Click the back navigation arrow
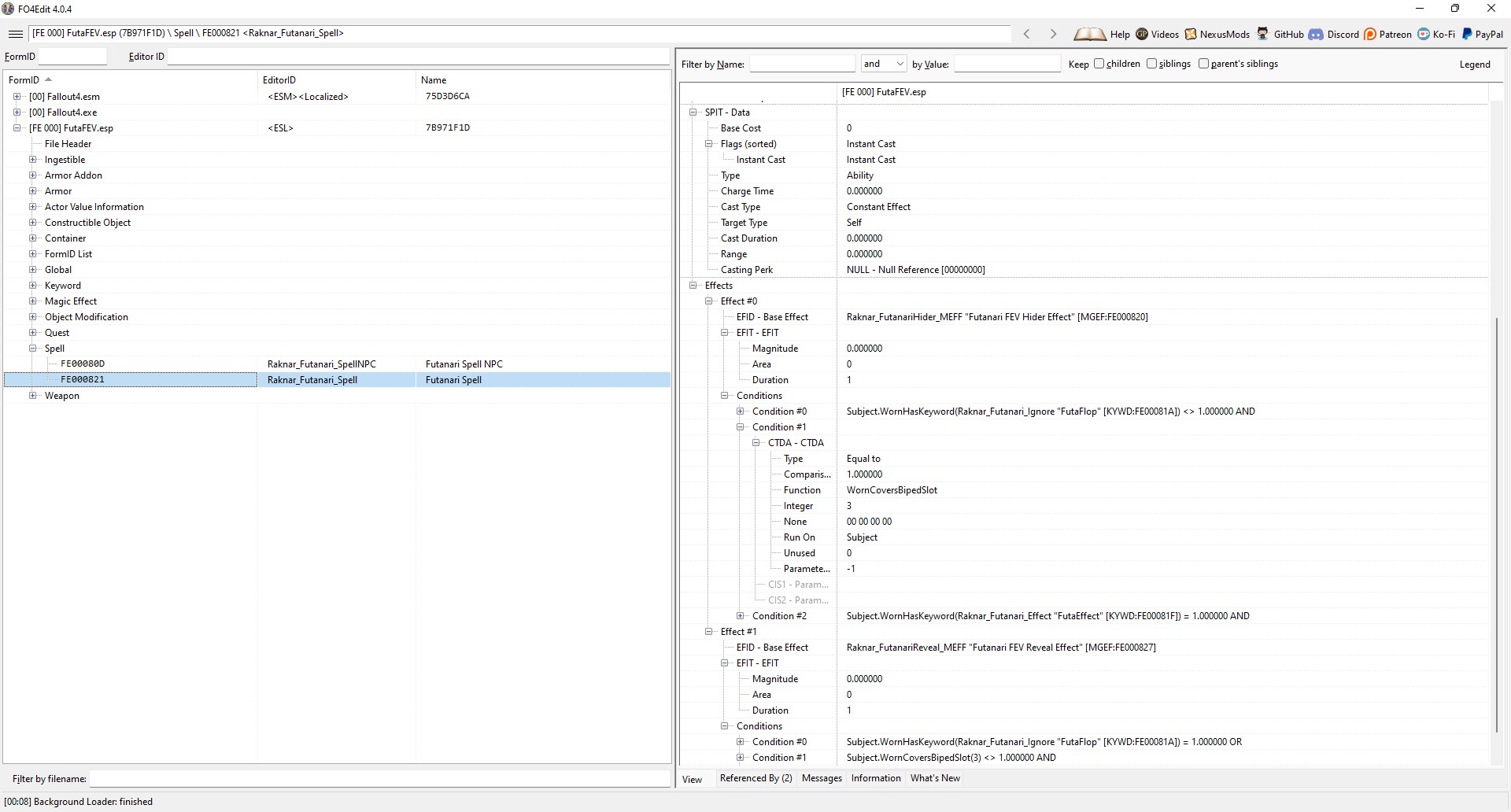Image resolution: width=1511 pixels, height=812 pixels. (x=1026, y=34)
